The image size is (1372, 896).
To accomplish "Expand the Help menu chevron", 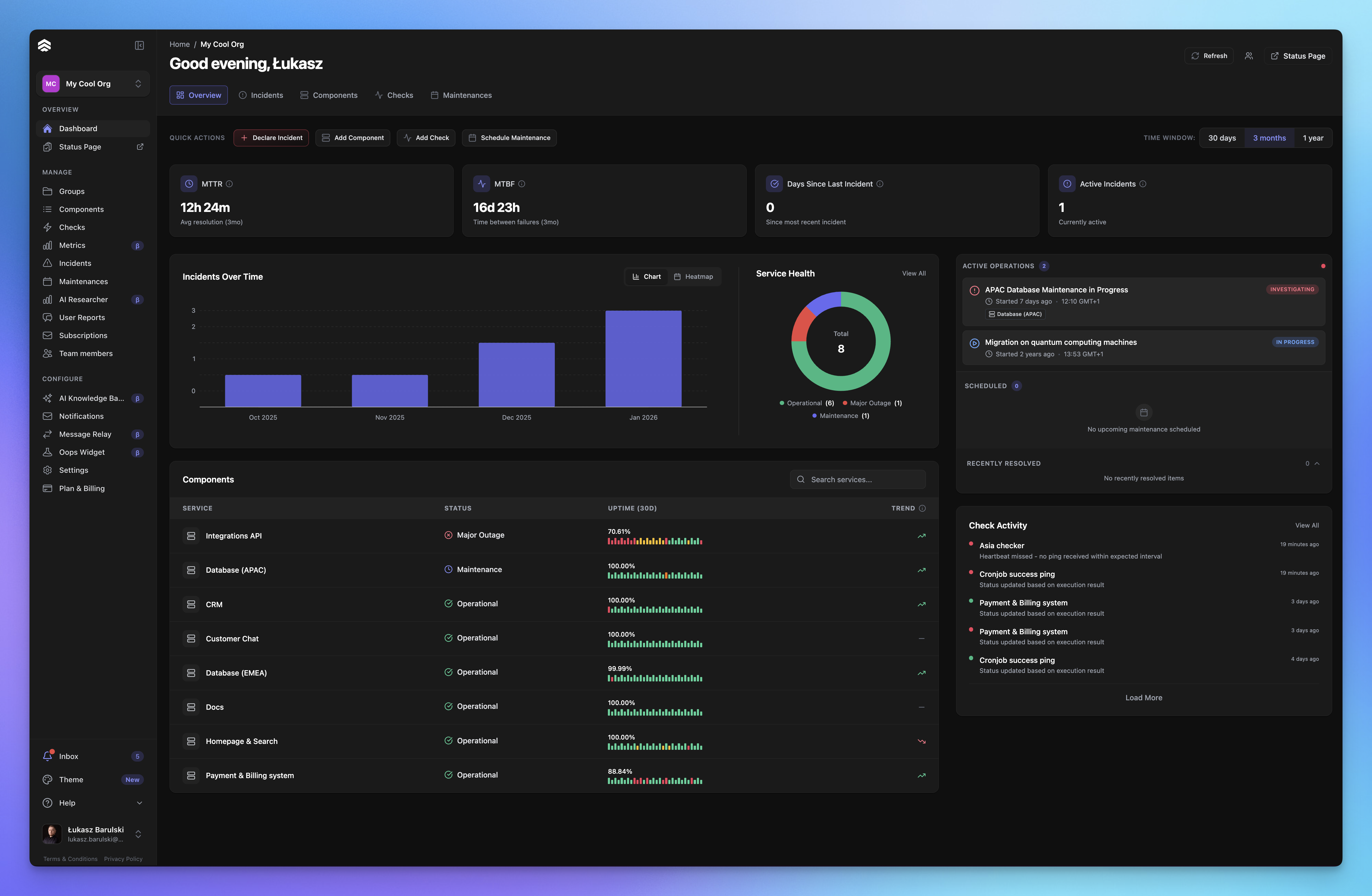I will 139,803.
